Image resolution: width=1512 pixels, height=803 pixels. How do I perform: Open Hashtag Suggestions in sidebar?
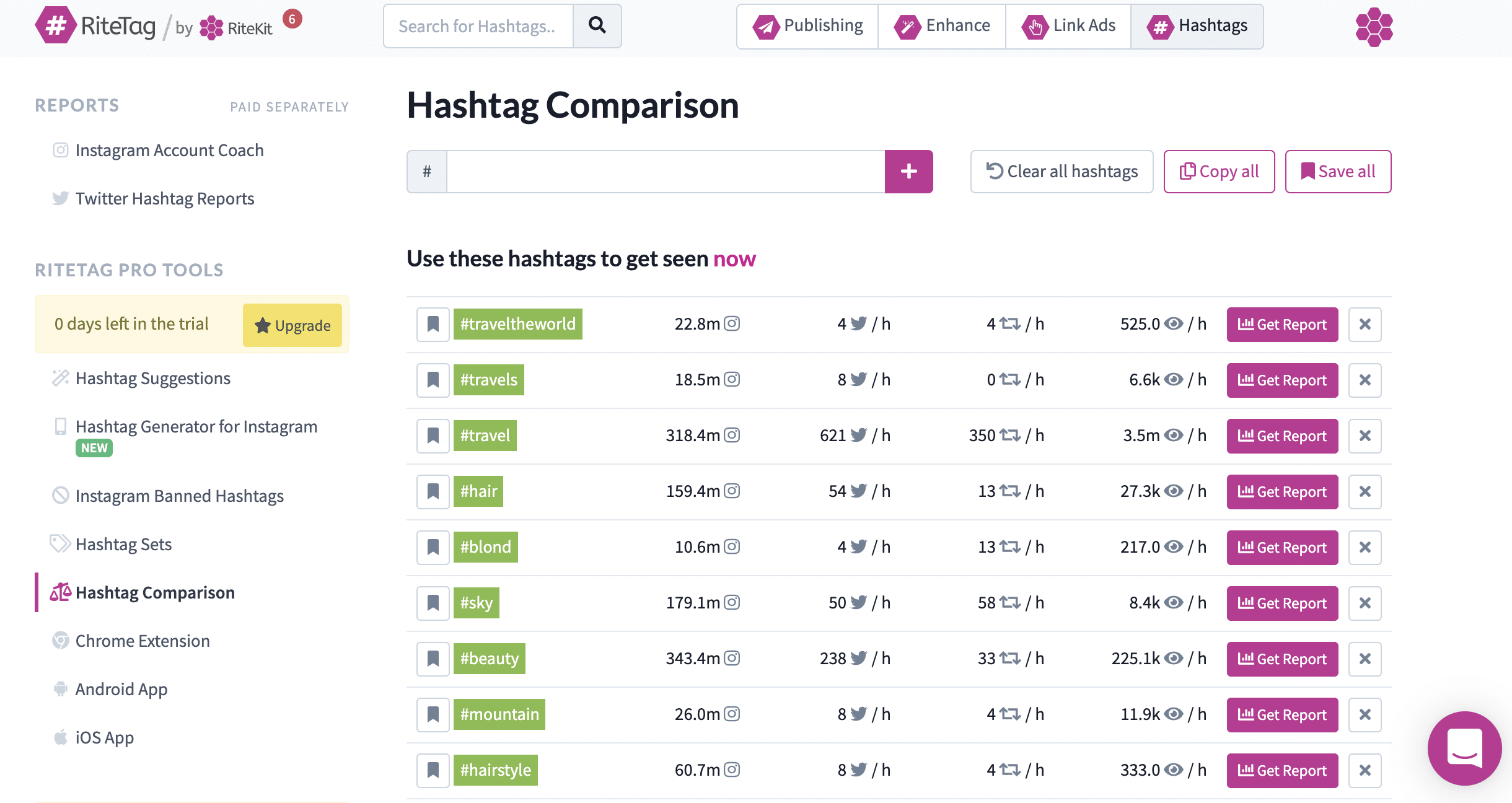[x=153, y=377]
